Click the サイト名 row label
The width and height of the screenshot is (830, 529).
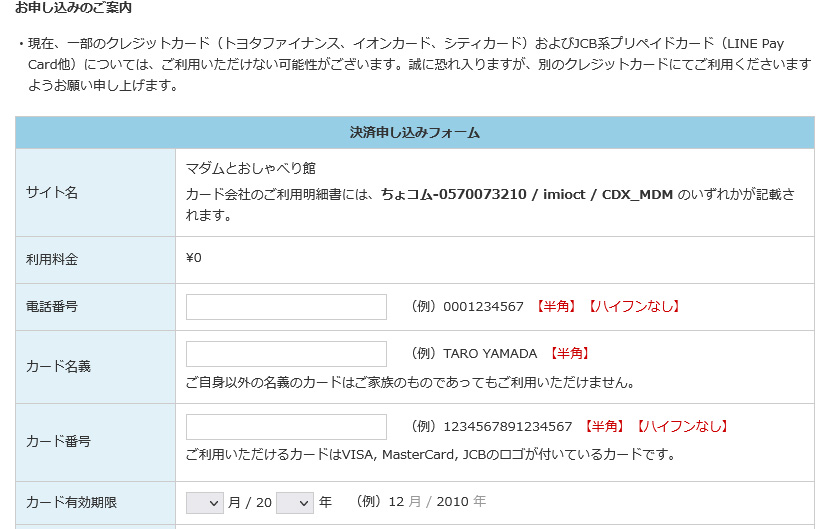(52, 192)
